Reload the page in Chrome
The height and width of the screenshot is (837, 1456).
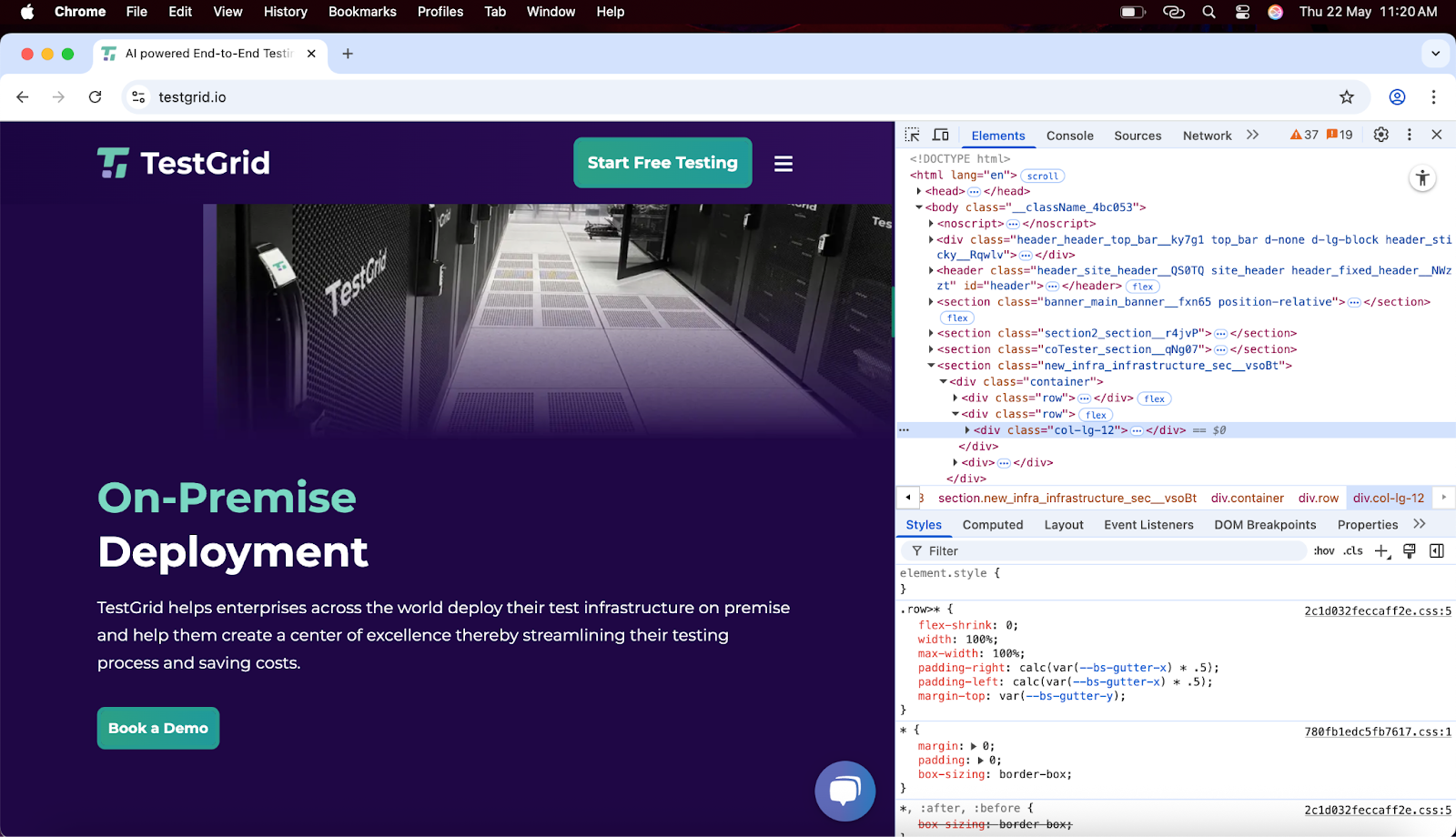(x=95, y=96)
